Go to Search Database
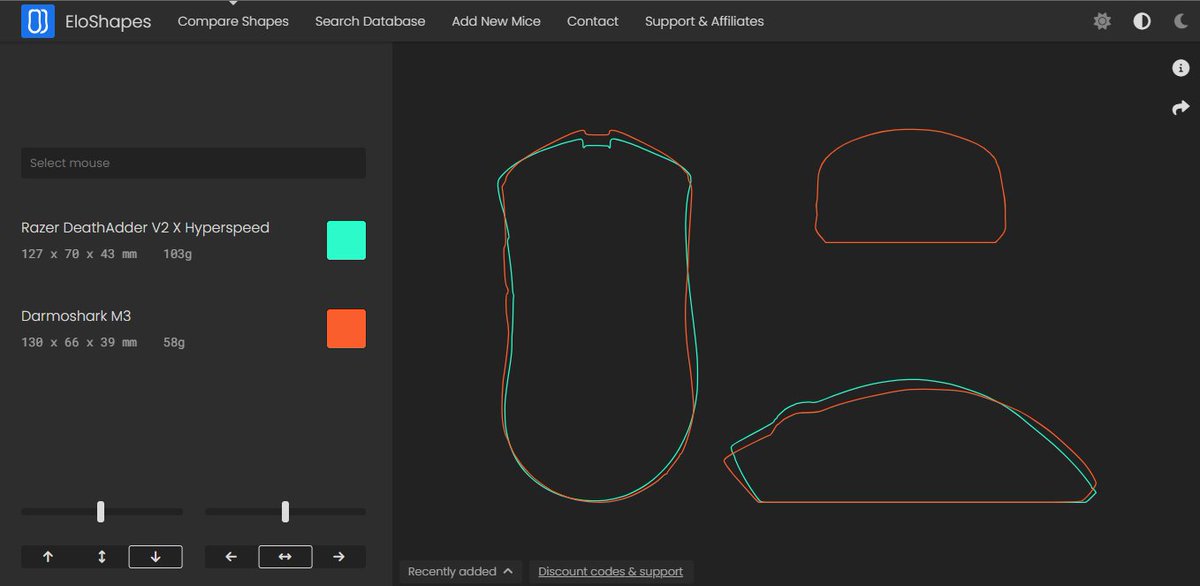The width and height of the screenshot is (1200, 586). point(370,20)
